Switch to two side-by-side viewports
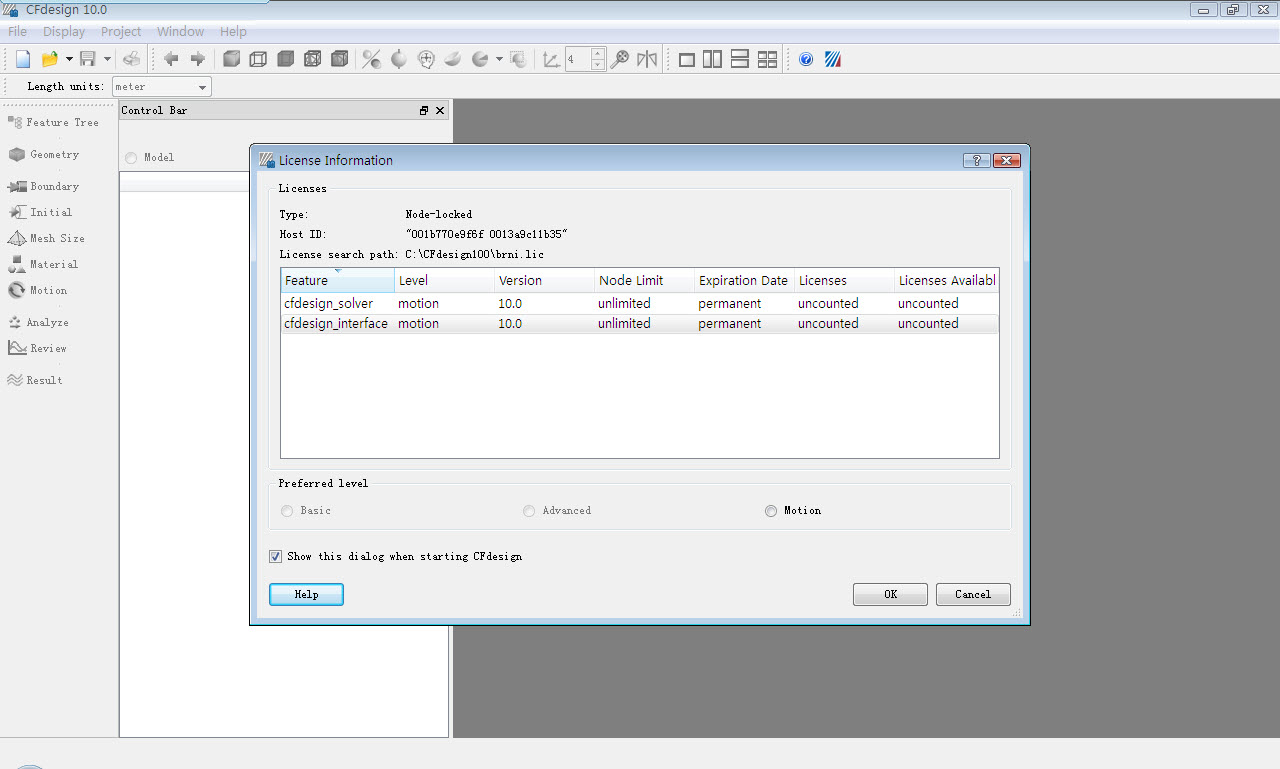Image resolution: width=1280 pixels, height=769 pixels. pyautogui.click(x=713, y=60)
